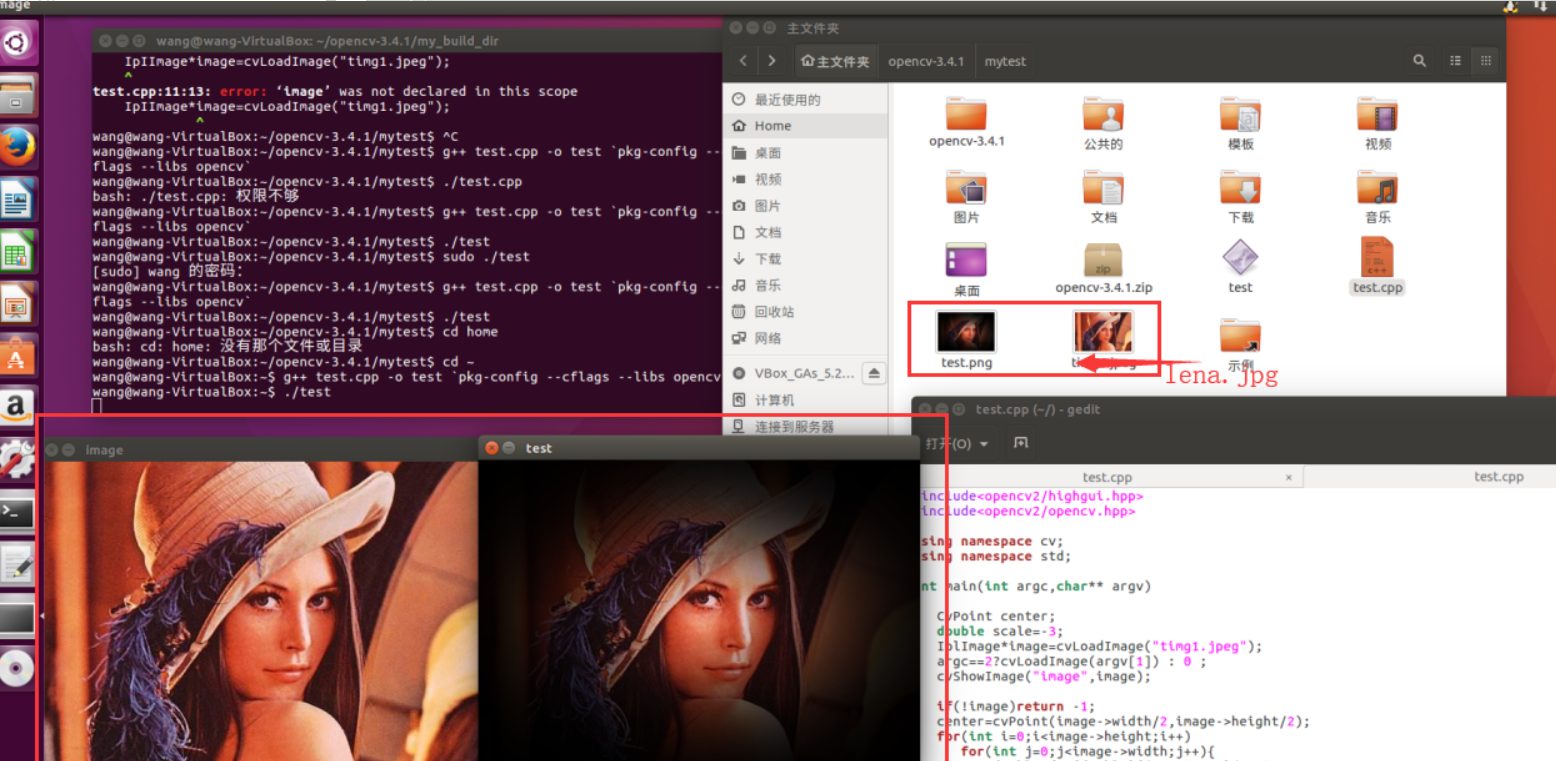
Task: Expand the dropdown arrow beside 打开(O)
Action: pos(984,444)
